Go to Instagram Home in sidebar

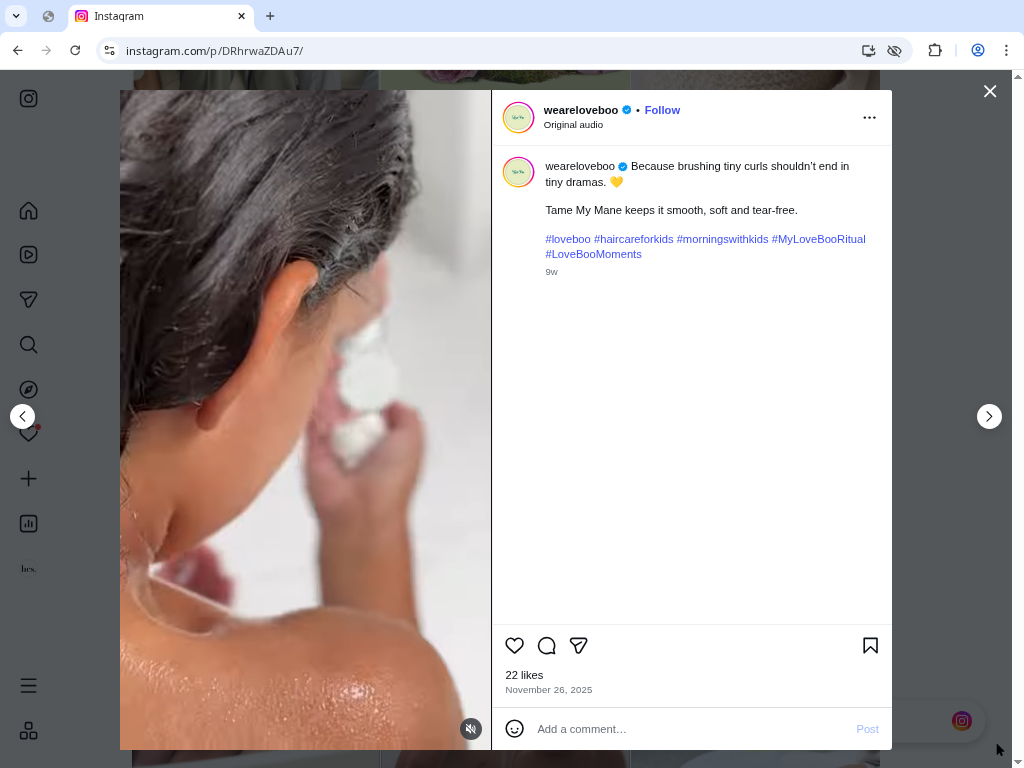(29, 211)
